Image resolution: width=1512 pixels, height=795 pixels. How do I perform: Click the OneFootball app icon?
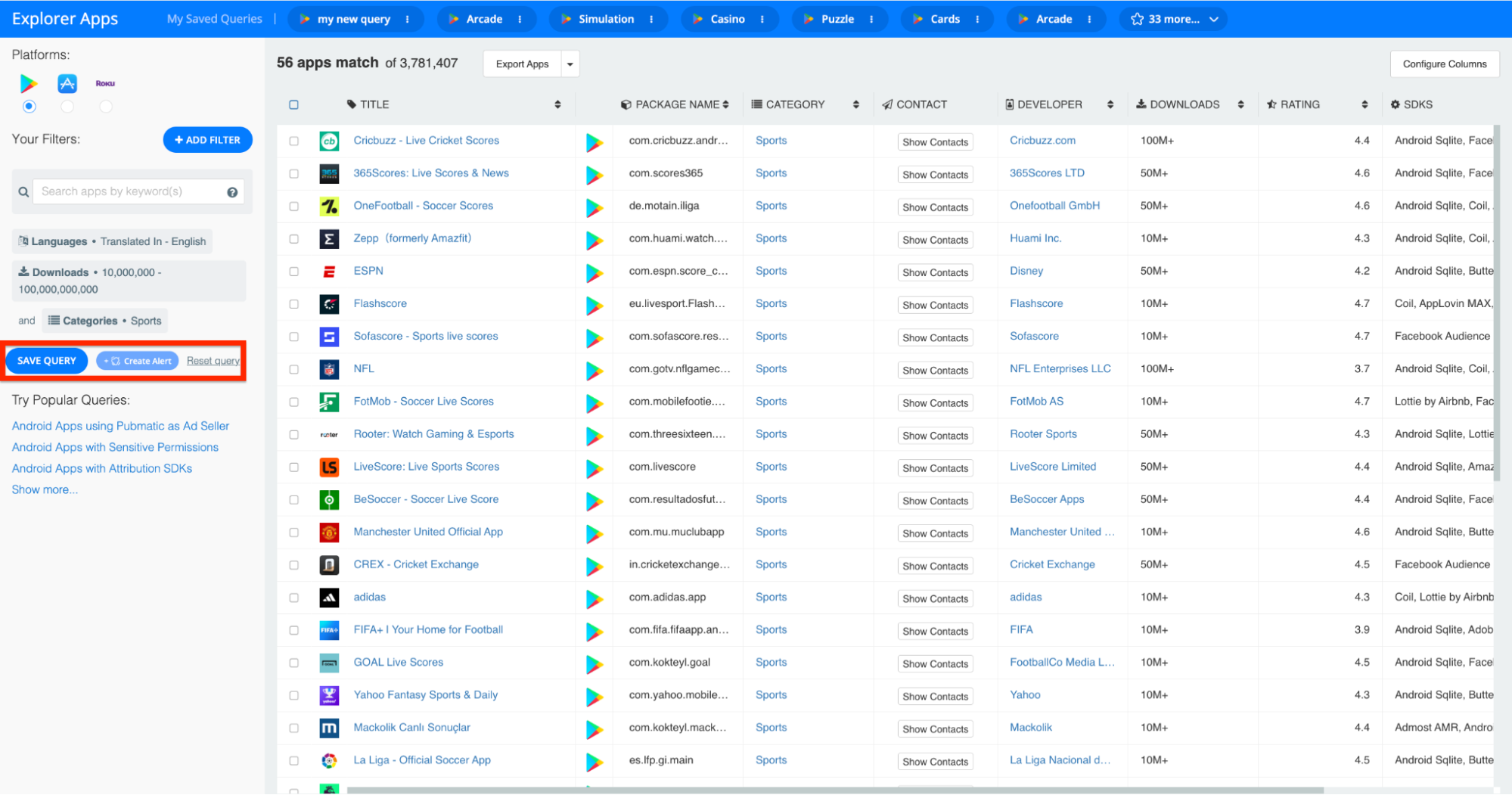tap(329, 206)
